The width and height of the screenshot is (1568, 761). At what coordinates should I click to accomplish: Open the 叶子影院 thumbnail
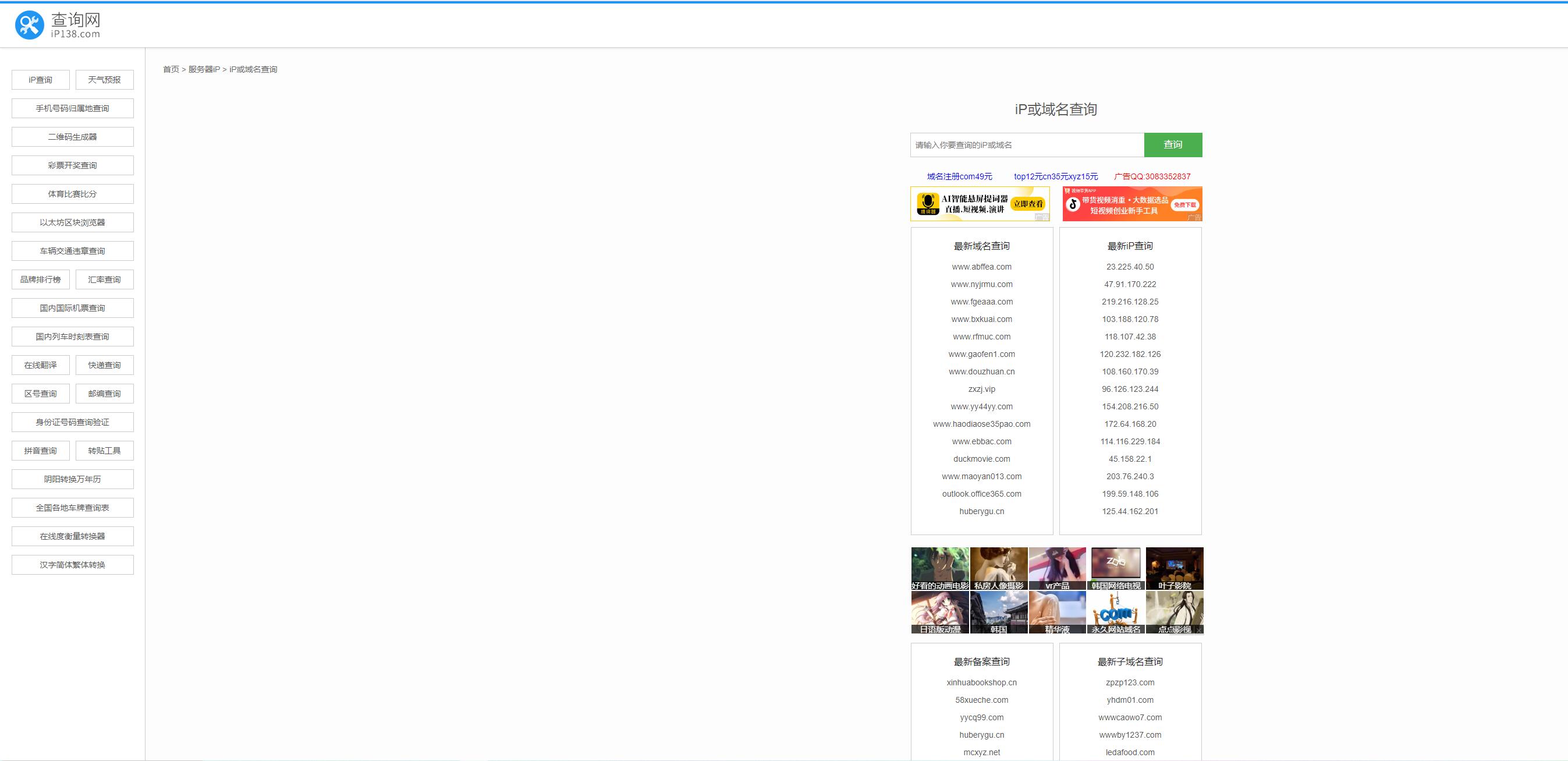point(1174,569)
